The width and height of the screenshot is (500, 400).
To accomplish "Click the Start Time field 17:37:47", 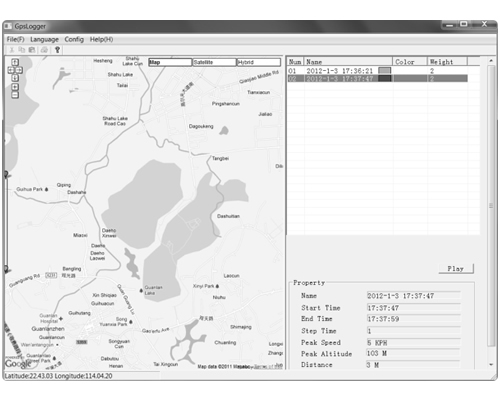I will pyautogui.click(x=413, y=308).
